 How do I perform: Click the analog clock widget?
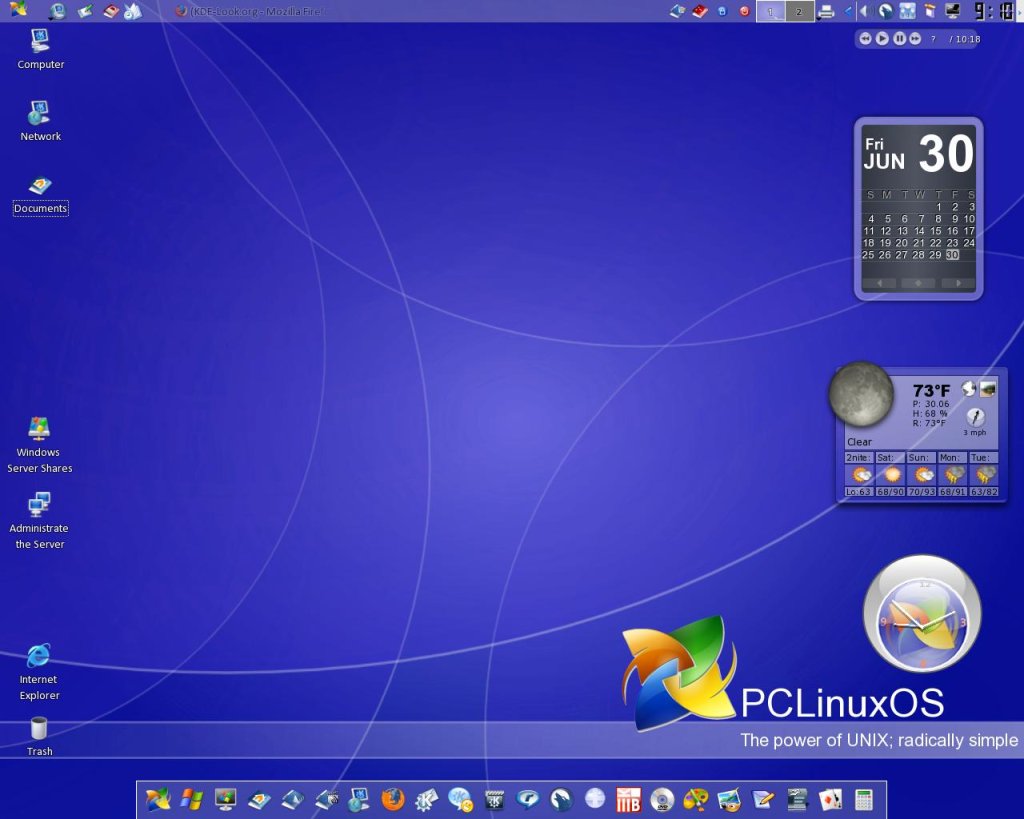(921, 614)
